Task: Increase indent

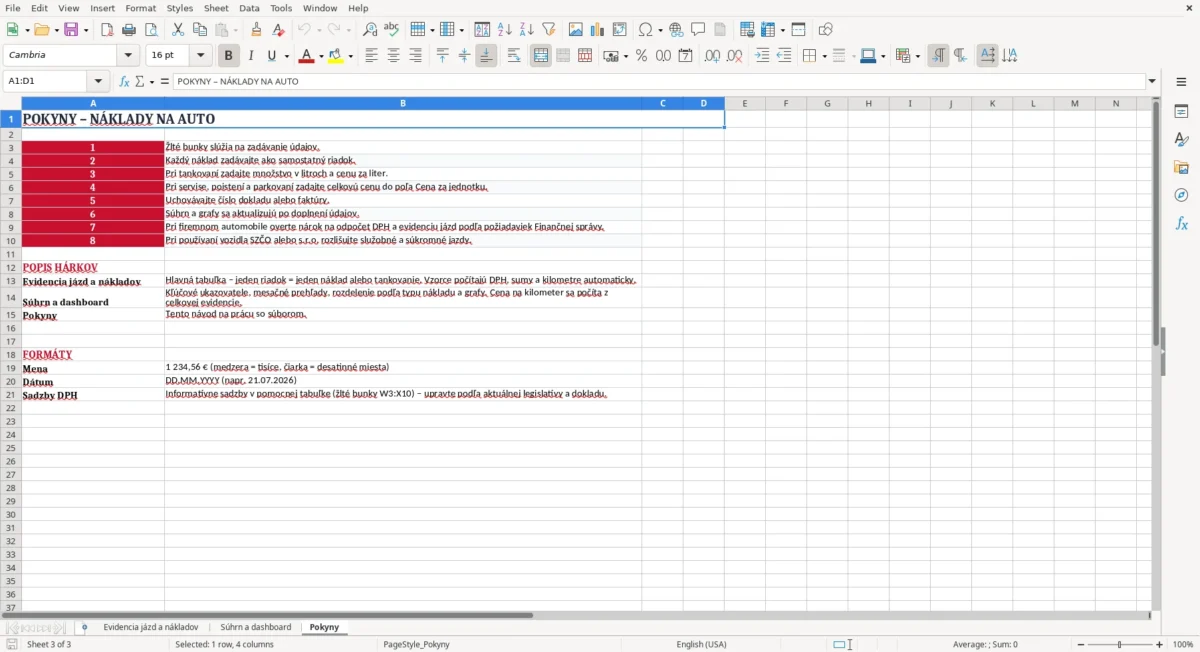Action: 762,56
